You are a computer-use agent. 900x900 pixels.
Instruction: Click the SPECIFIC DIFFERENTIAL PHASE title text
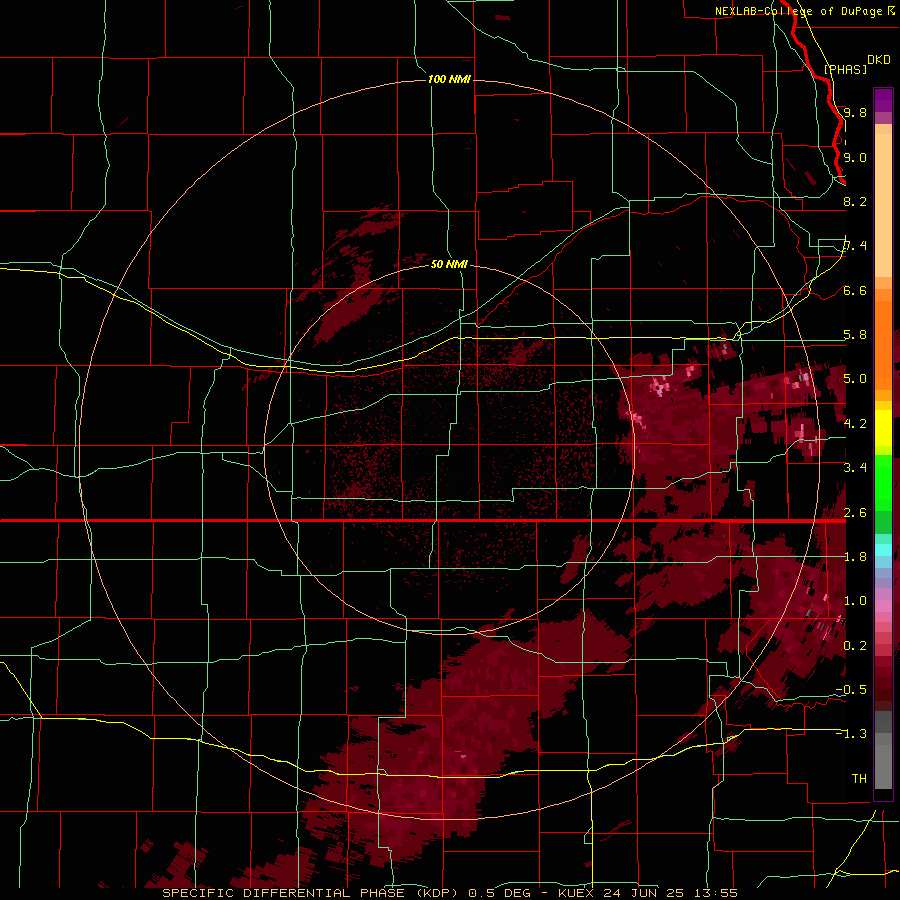(284, 893)
